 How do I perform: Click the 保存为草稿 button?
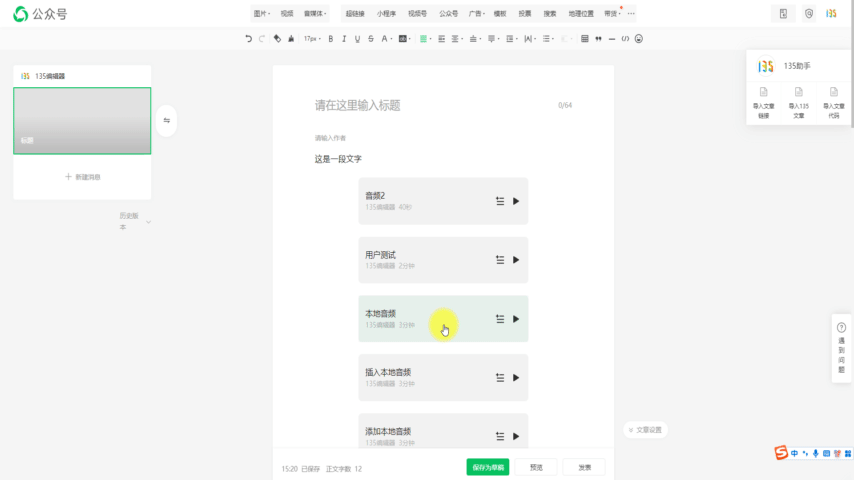(487, 467)
